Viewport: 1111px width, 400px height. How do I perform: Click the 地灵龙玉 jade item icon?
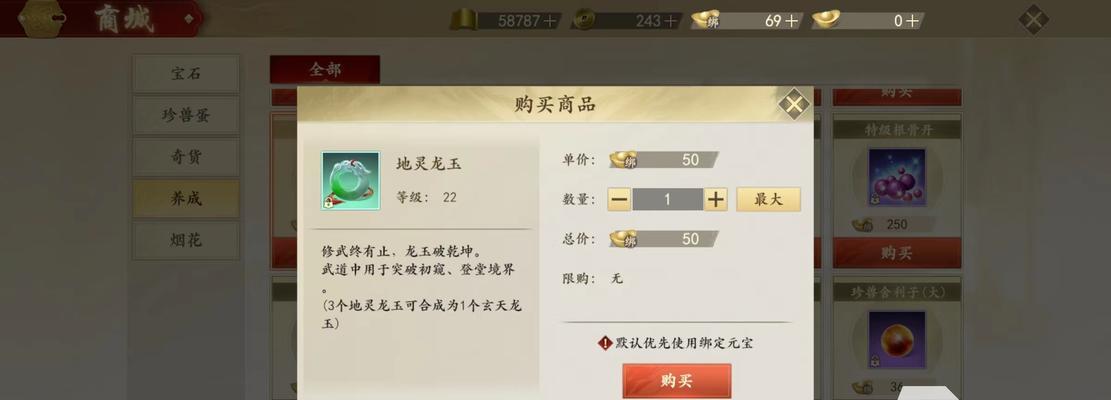point(351,181)
